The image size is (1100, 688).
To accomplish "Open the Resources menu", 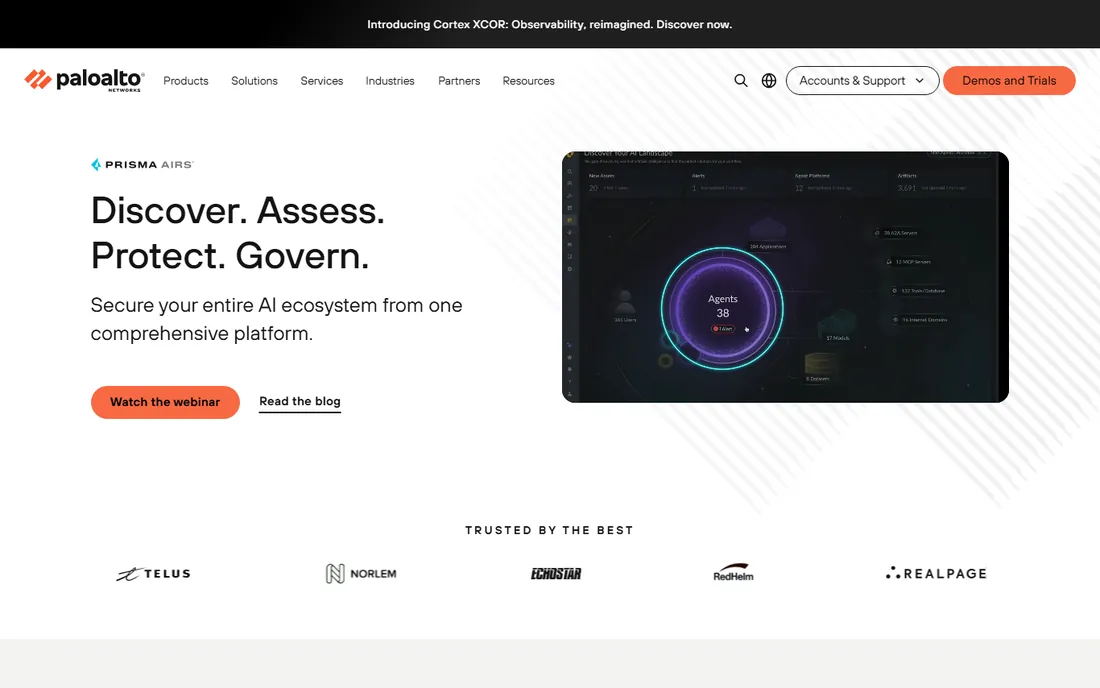I will (528, 81).
